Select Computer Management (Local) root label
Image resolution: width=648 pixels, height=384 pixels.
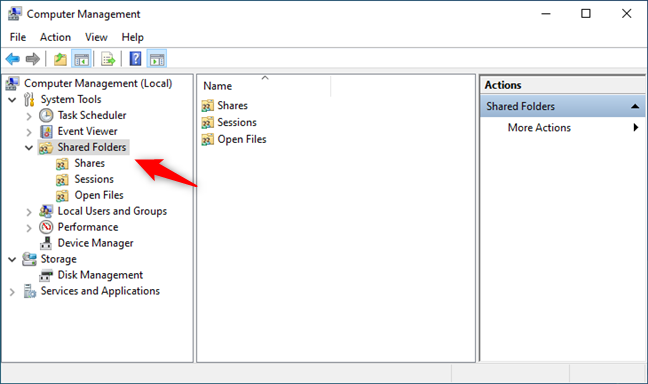pyautogui.click(x=98, y=83)
